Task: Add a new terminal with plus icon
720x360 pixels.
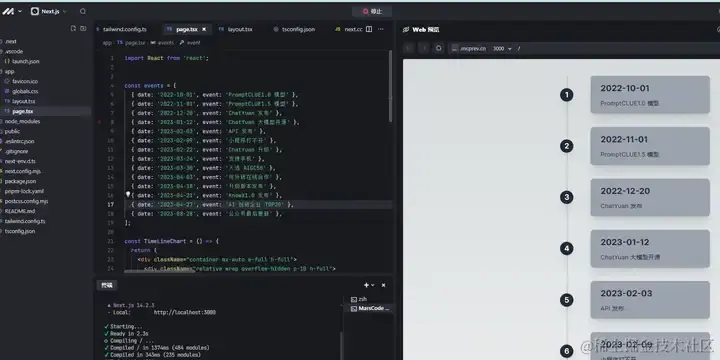Action: pyautogui.click(x=366, y=285)
